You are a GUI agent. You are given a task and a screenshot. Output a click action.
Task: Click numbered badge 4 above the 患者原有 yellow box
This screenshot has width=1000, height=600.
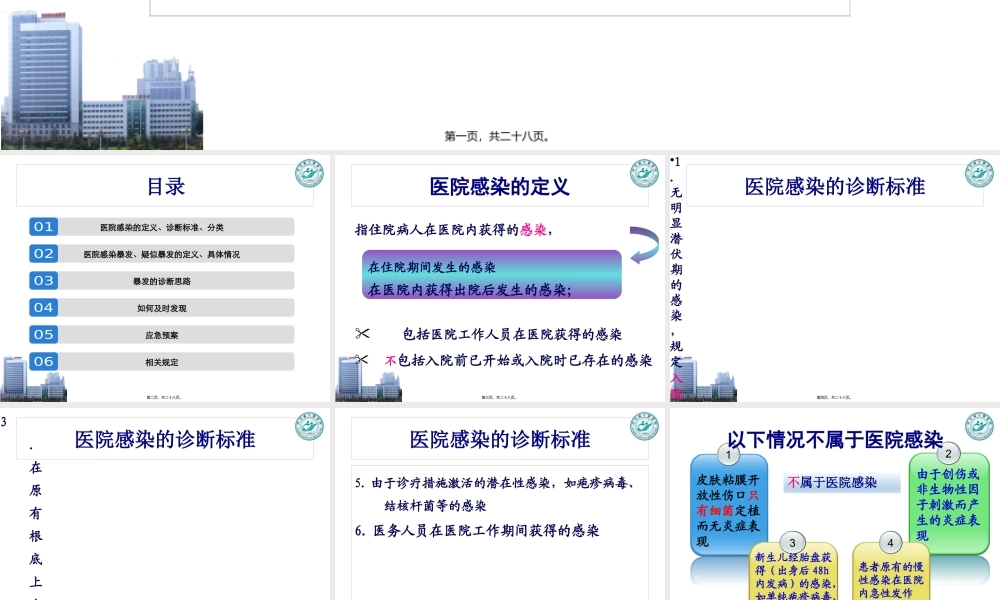coord(890,542)
